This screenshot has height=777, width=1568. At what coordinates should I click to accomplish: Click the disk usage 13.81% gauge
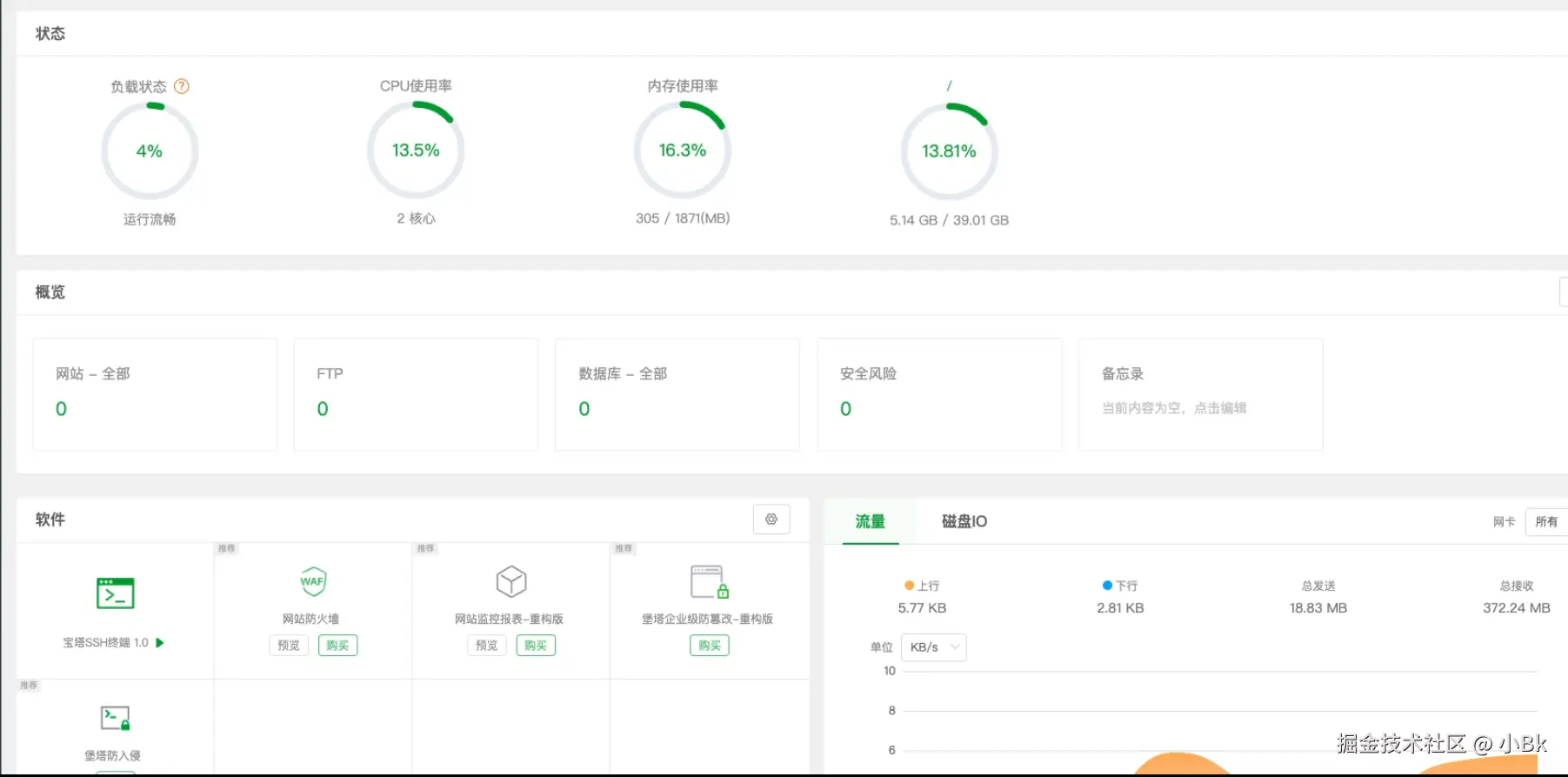(x=949, y=151)
